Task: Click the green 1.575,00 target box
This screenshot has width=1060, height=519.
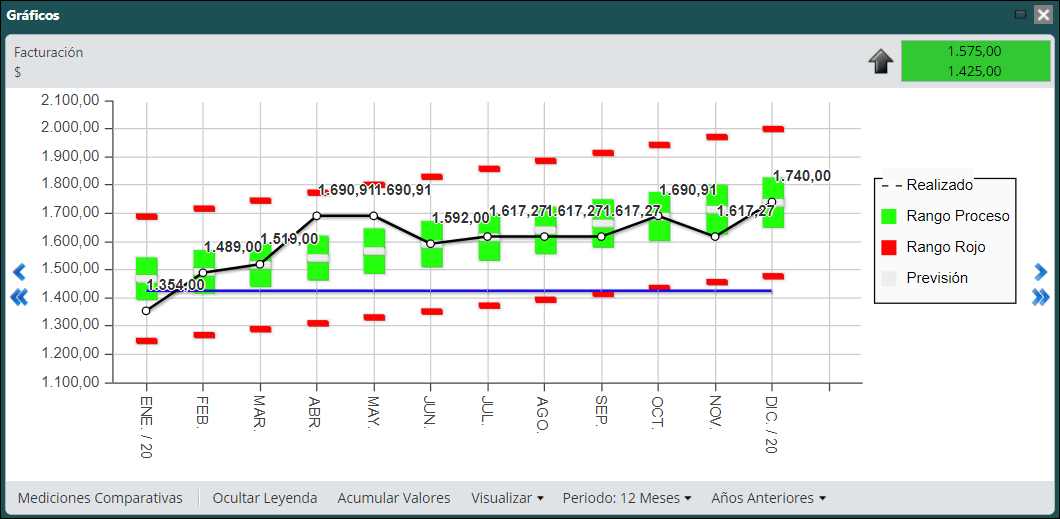Action: 973,61
